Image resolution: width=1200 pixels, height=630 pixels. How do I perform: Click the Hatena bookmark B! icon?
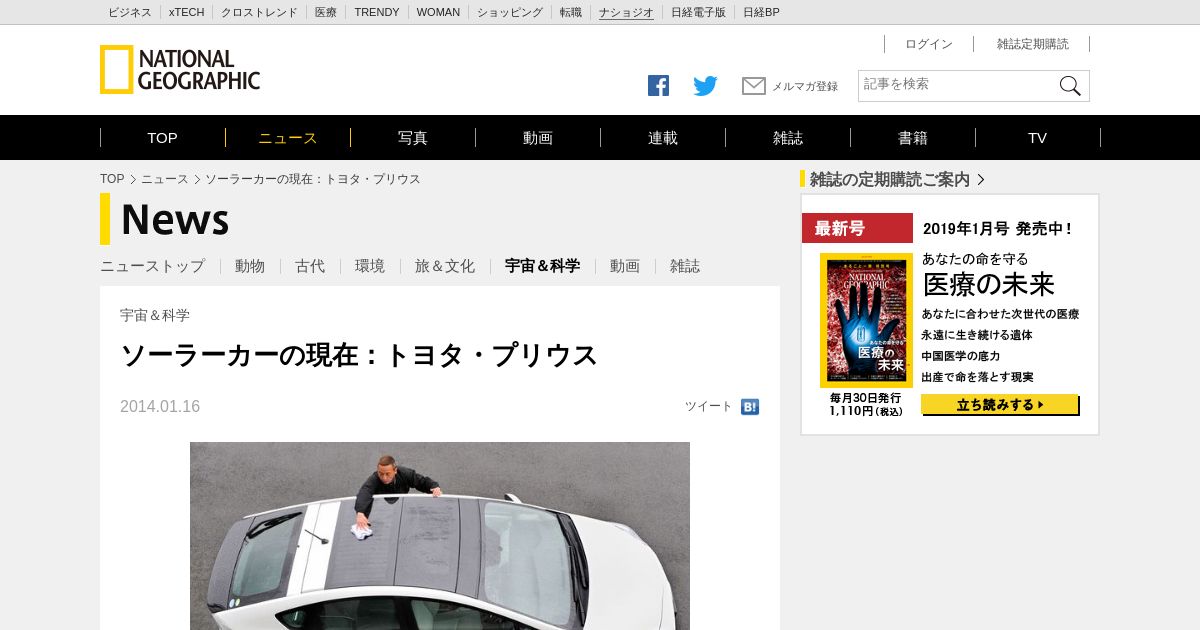tap(750, 407)
